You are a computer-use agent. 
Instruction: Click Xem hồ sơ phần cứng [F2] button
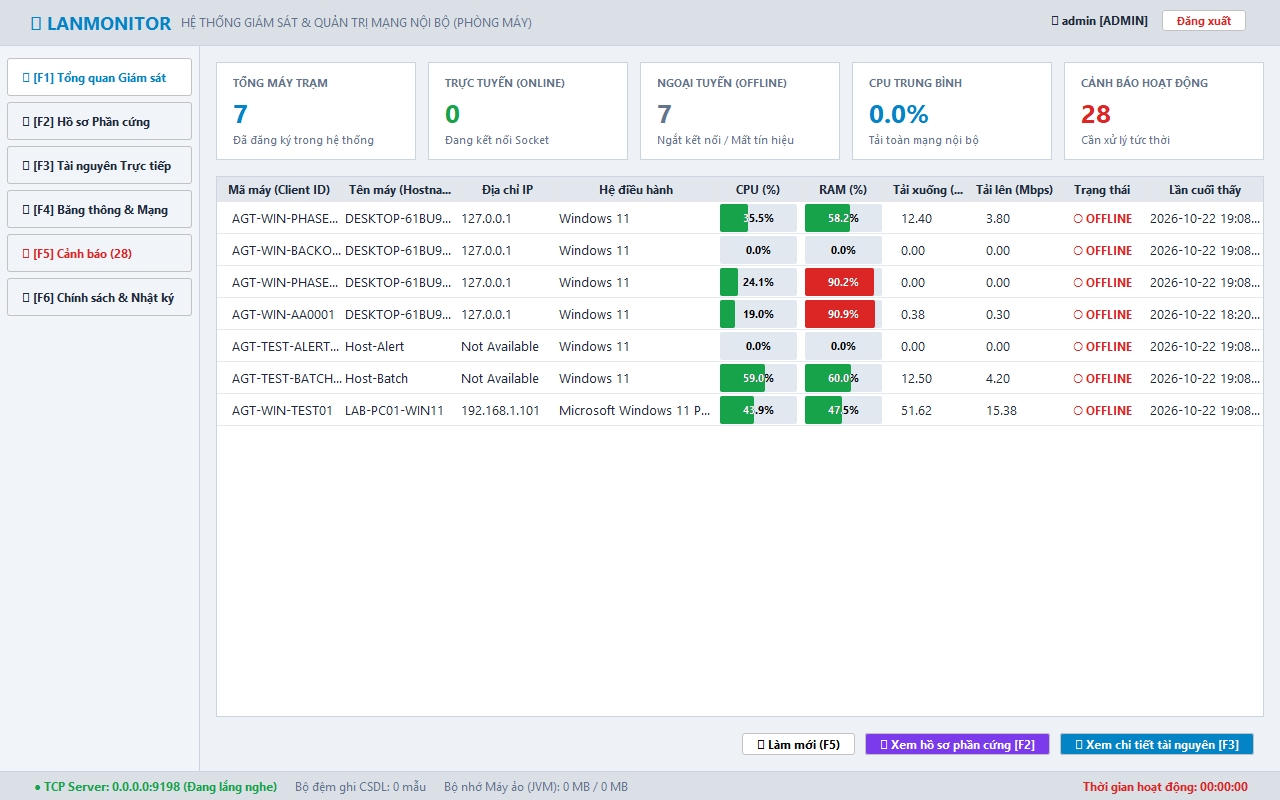[957, 744]
